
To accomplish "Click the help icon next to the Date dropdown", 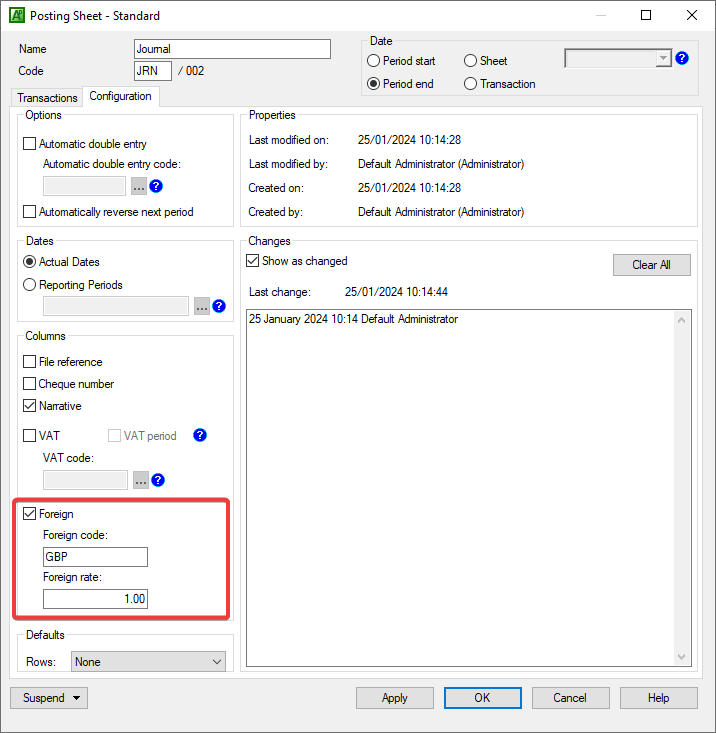I will point(682,58).
